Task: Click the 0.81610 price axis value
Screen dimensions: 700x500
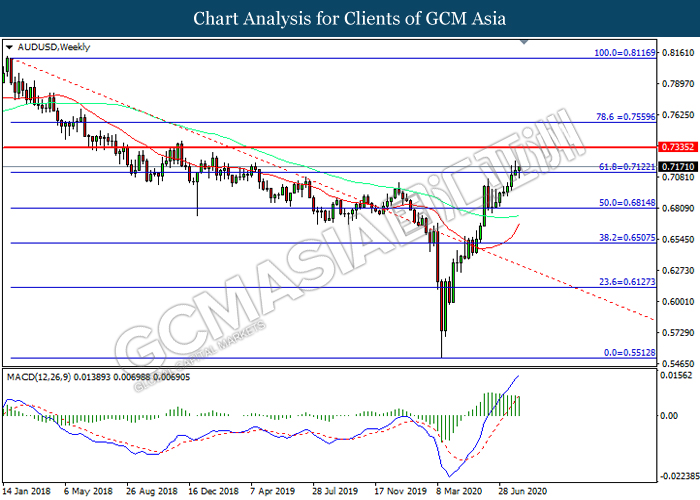Action: (x=678, y=53)
